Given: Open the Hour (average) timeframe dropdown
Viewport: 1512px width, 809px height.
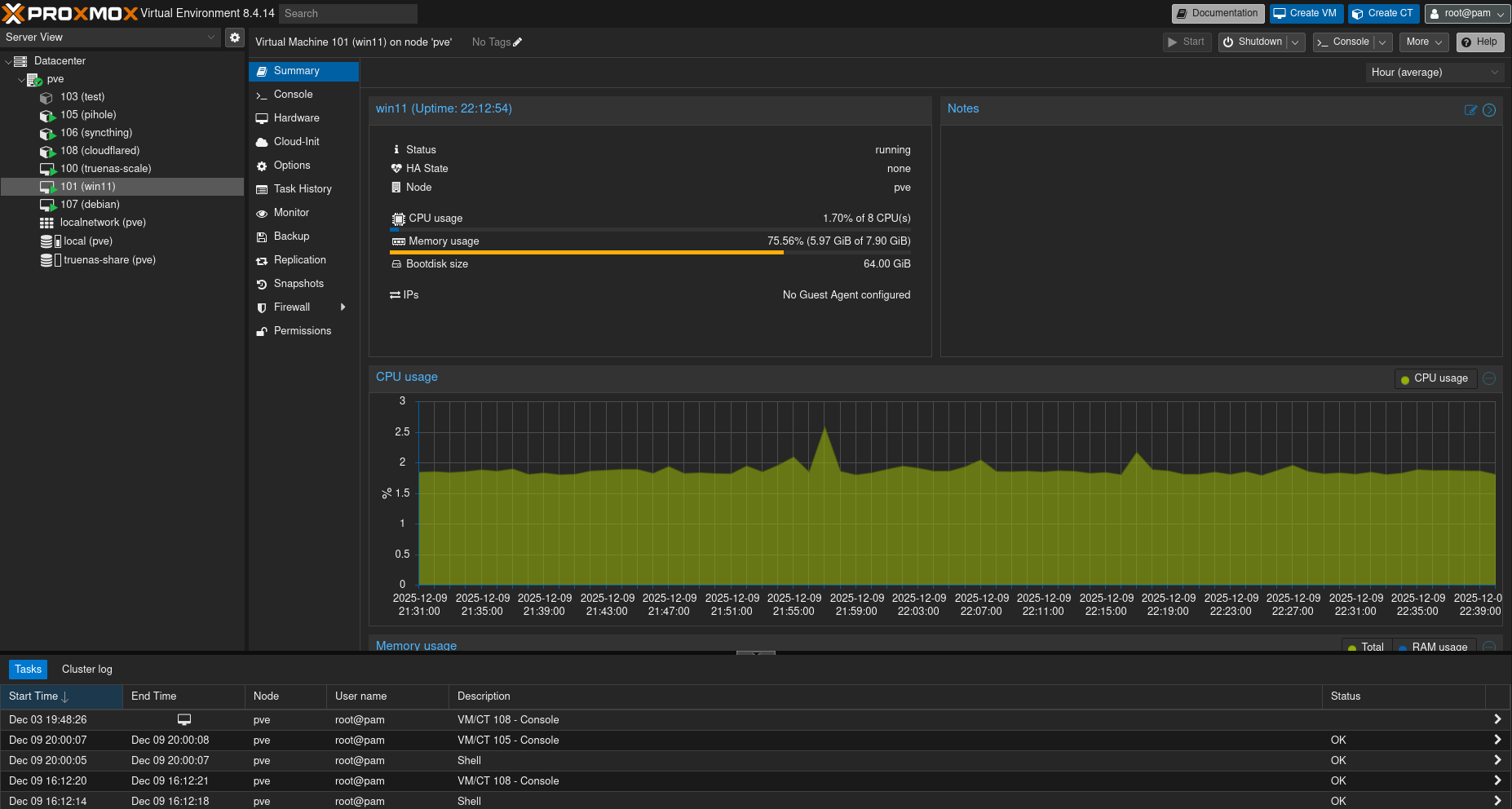Looking at the screenshot, I should (1434, 73).
